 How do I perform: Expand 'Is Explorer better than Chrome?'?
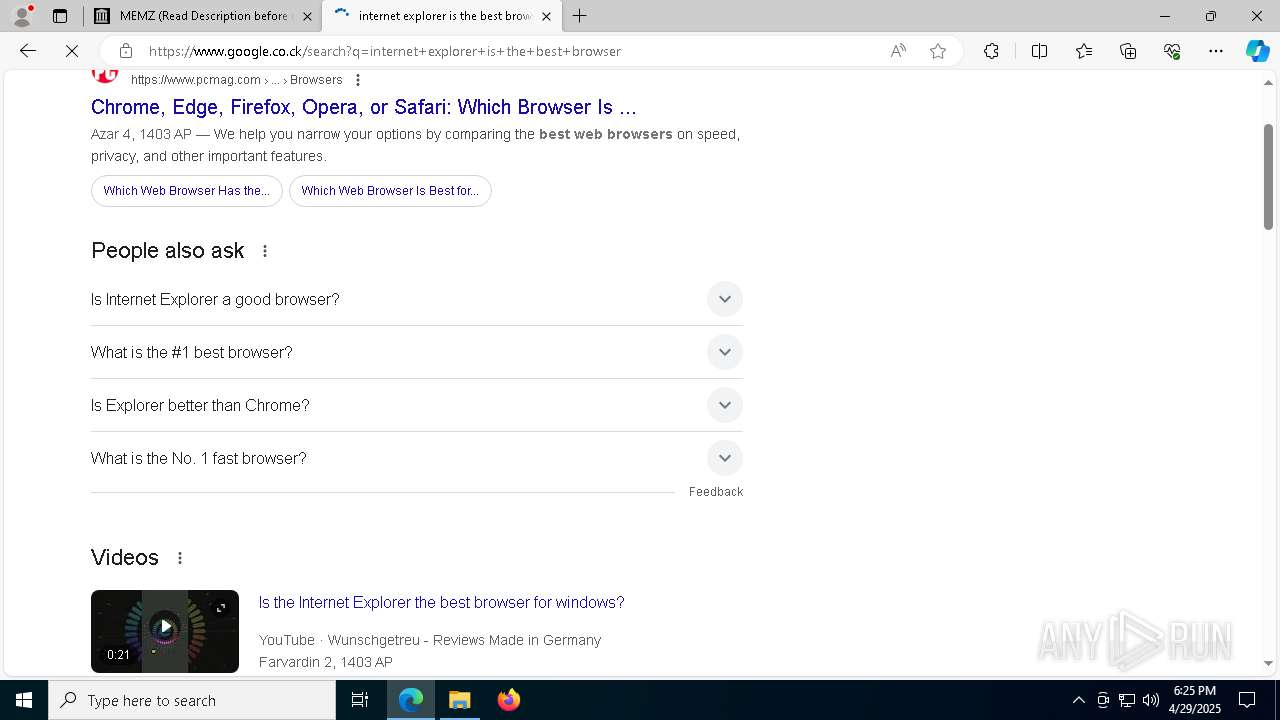417,405
